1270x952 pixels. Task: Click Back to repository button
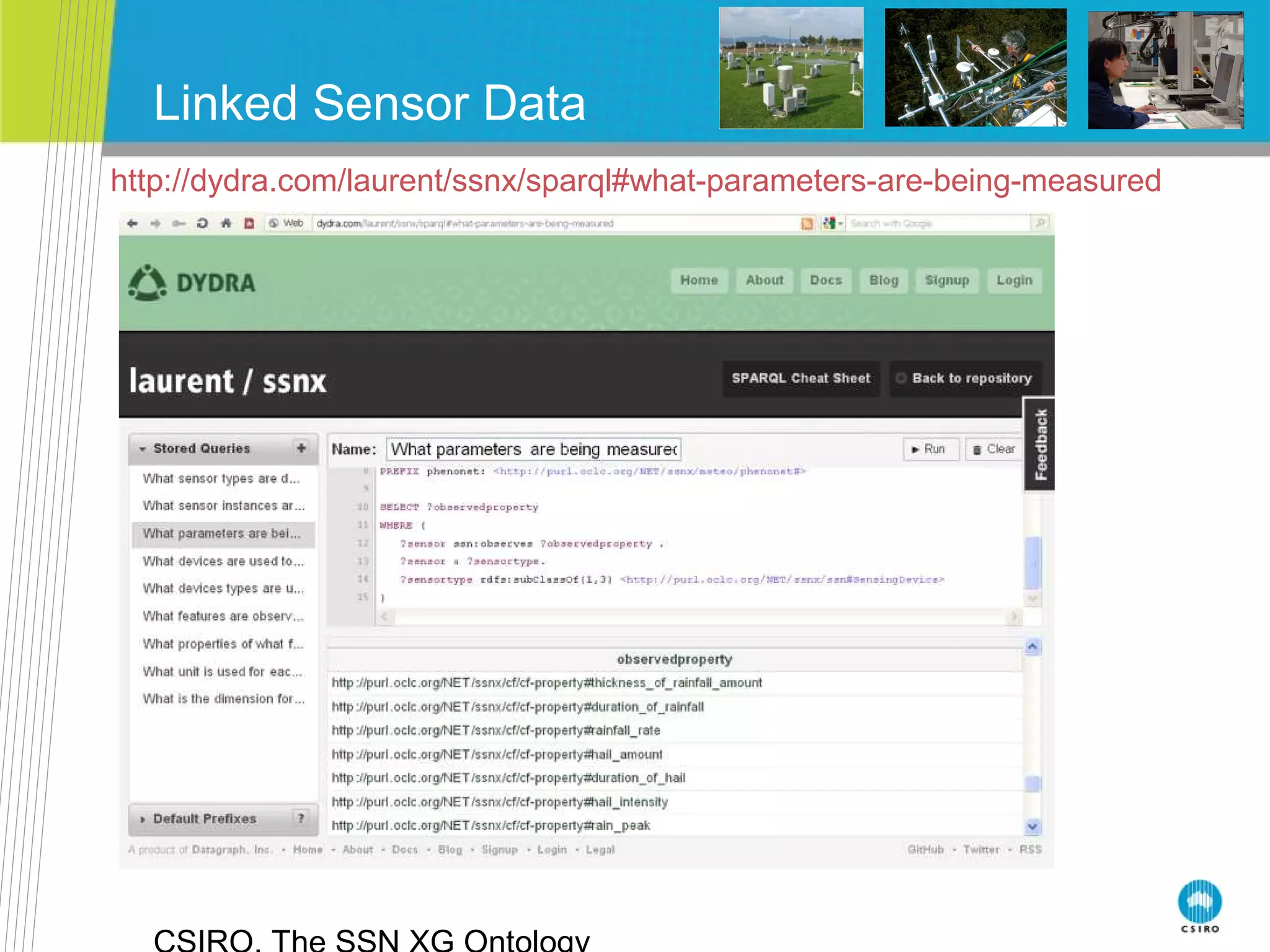click(966, 379)
